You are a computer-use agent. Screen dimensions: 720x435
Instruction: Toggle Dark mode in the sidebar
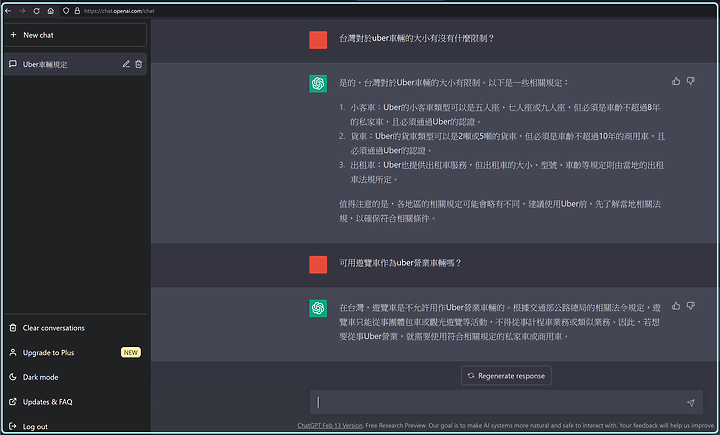(x=75, y=377)
